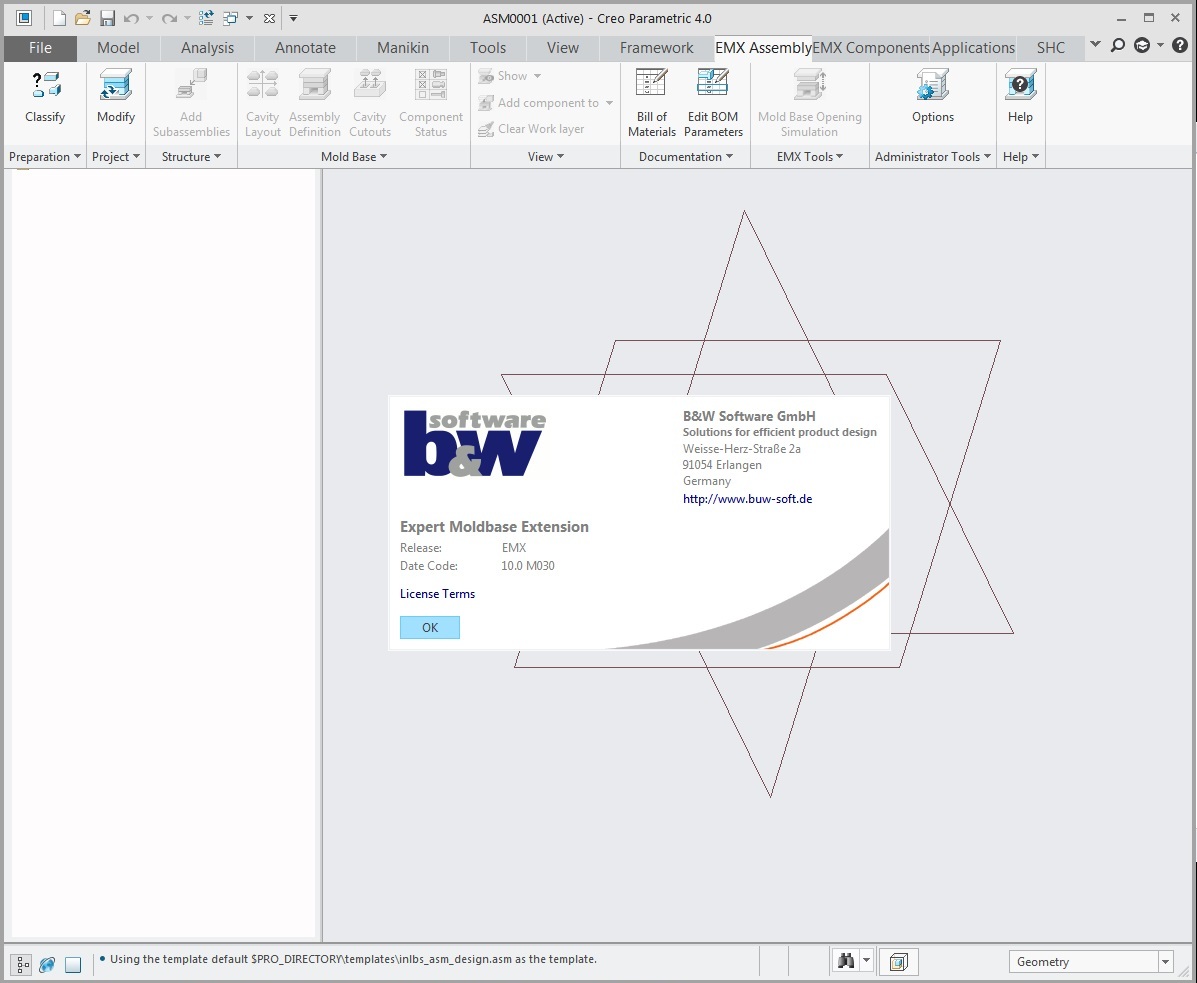Toggle the web browser icon in status bar
The width and height of the screenshot is (1197, 983).
[x=47, y=964]
